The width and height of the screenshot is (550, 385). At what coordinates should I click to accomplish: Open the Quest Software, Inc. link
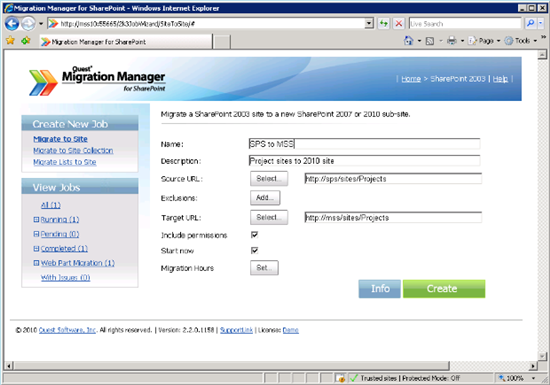pos(67,330)
